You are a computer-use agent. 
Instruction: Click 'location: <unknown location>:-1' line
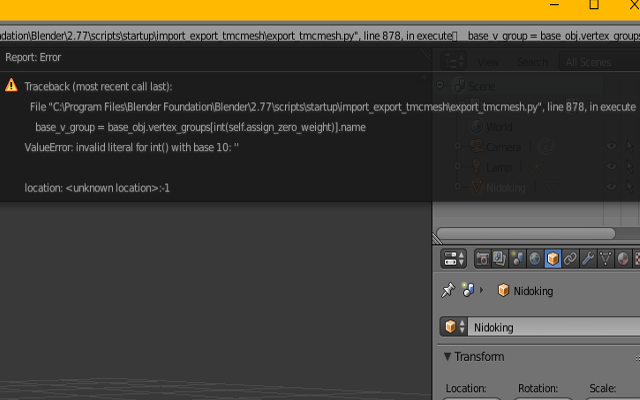[x=97, y=188]
